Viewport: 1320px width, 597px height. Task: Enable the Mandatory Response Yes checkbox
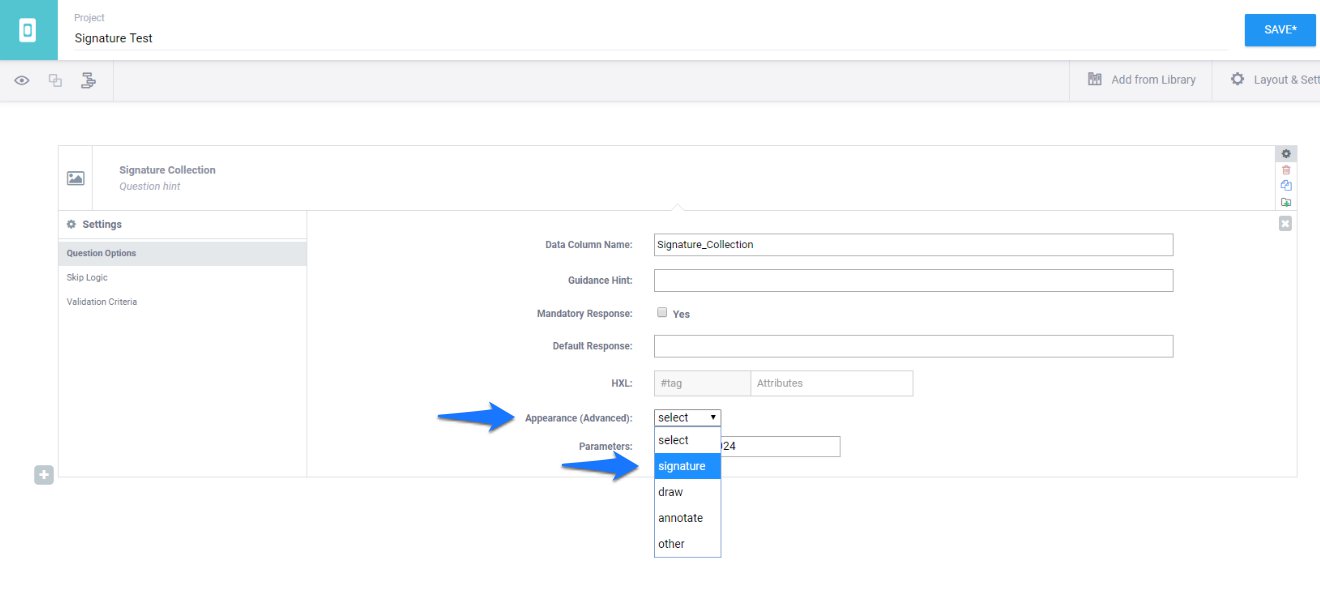[x=662, y=312]
